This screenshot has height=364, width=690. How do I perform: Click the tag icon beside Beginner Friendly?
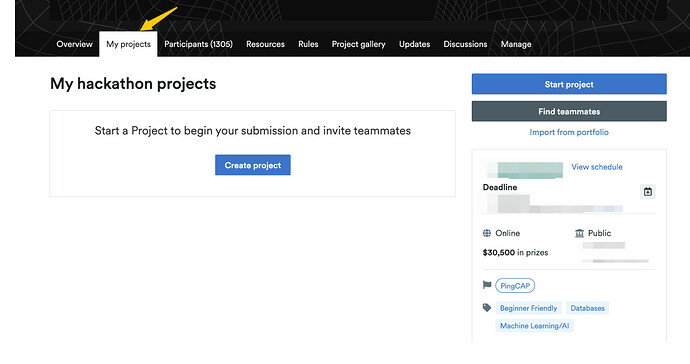click(x=487, y=308)
